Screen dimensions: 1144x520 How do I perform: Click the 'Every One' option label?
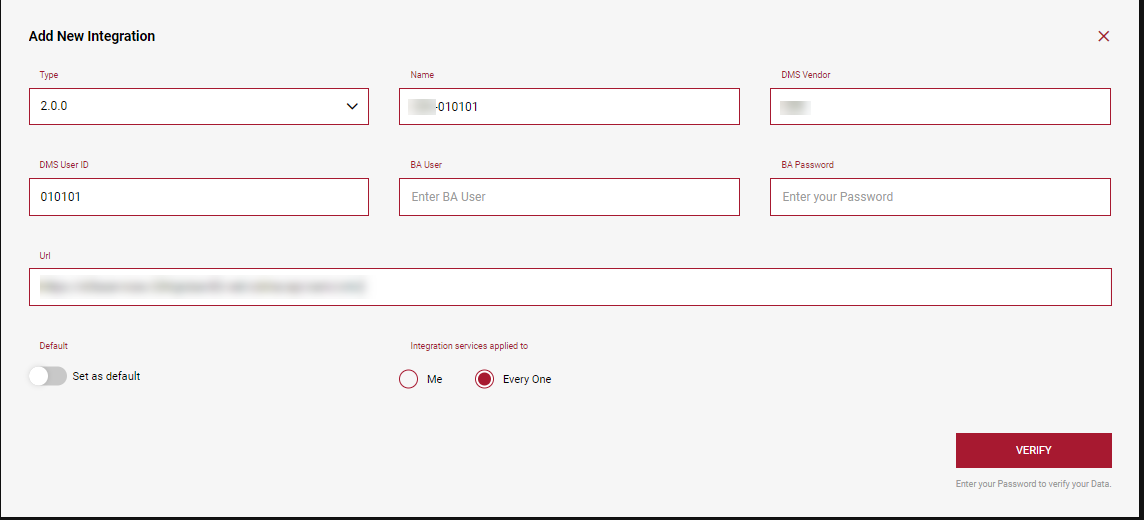pos(527,380)
